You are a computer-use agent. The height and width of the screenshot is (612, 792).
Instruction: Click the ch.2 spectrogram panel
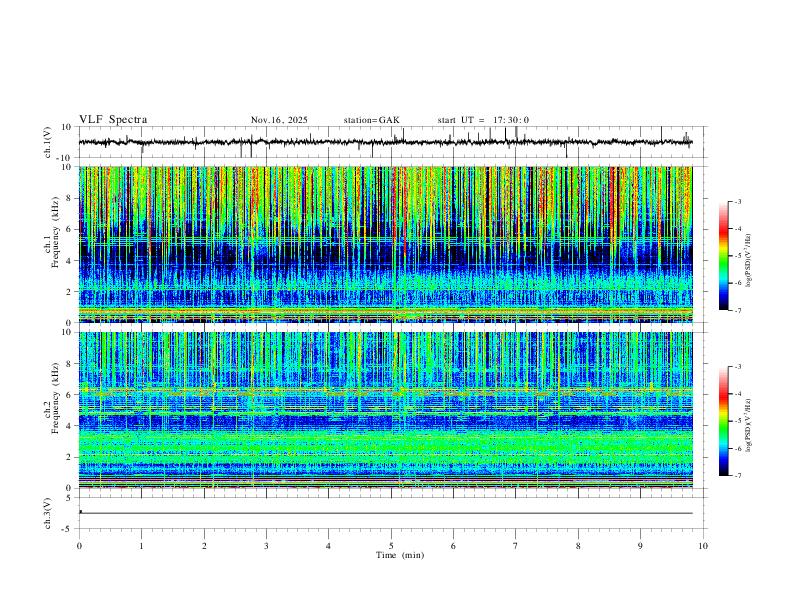pos(385,410)
